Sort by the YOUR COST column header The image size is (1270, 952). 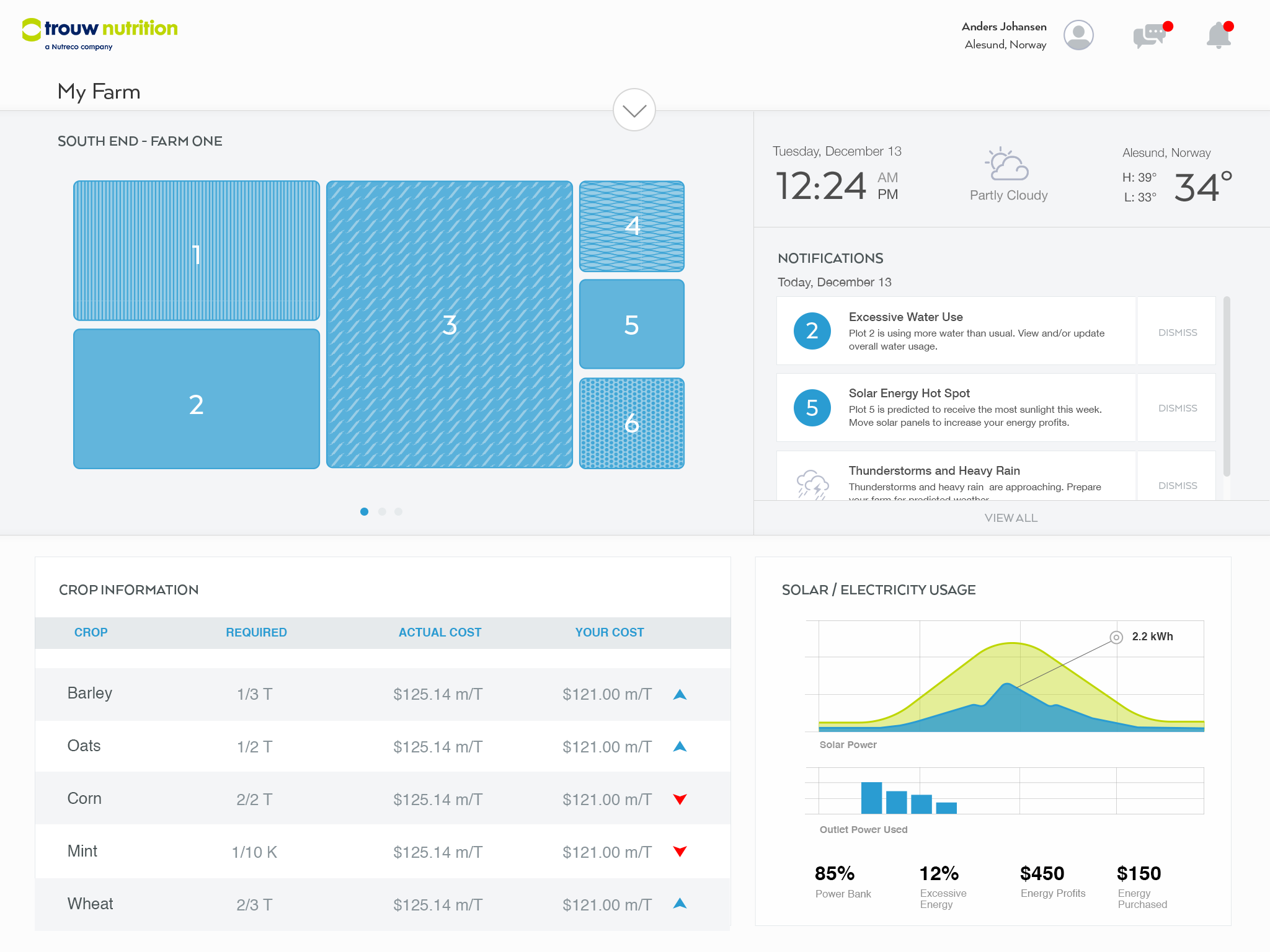click(x=610, y=633)
